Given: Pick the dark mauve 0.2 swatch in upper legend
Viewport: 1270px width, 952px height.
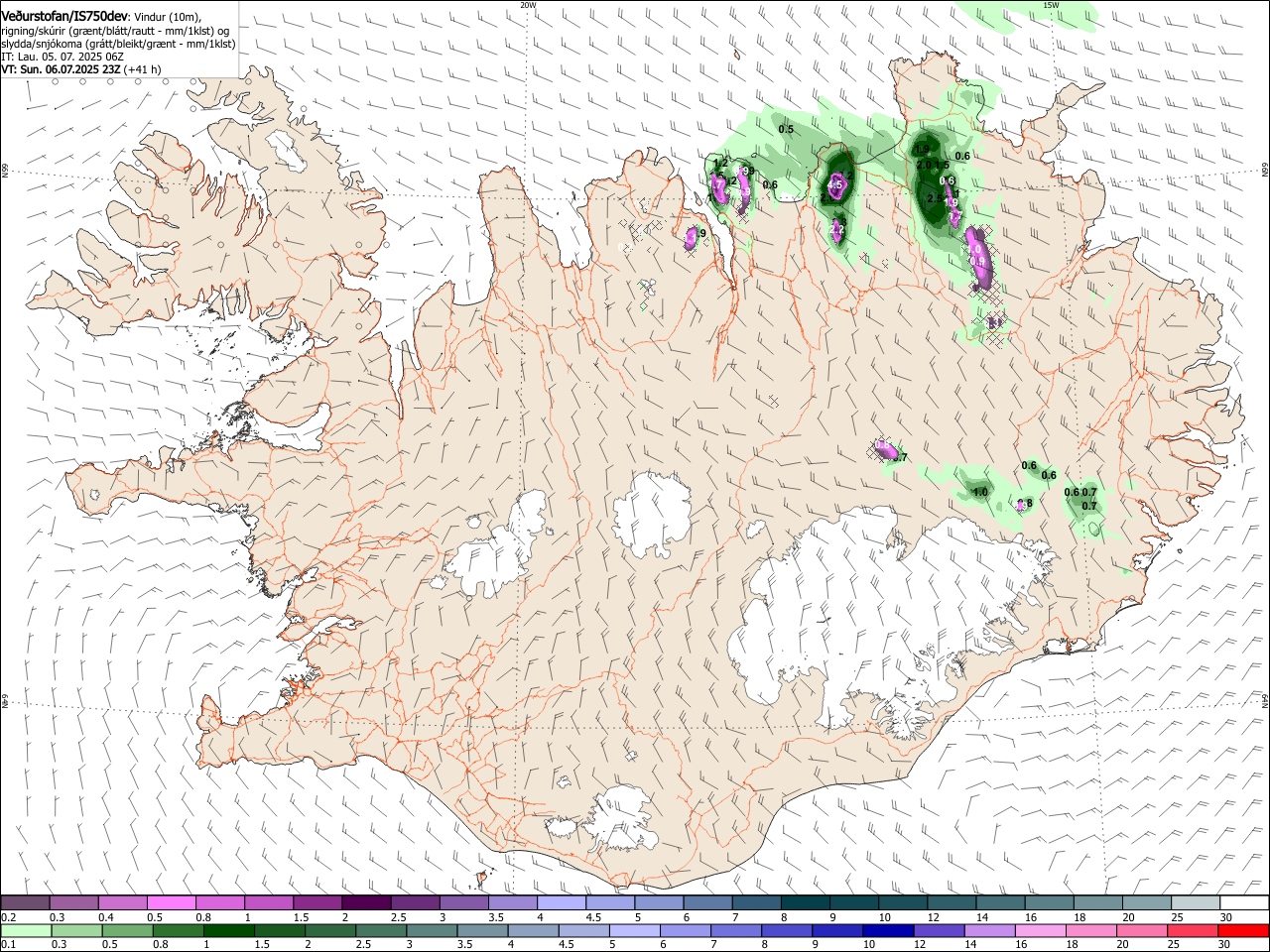Looking at the screenshot, I should pos(25,902).
